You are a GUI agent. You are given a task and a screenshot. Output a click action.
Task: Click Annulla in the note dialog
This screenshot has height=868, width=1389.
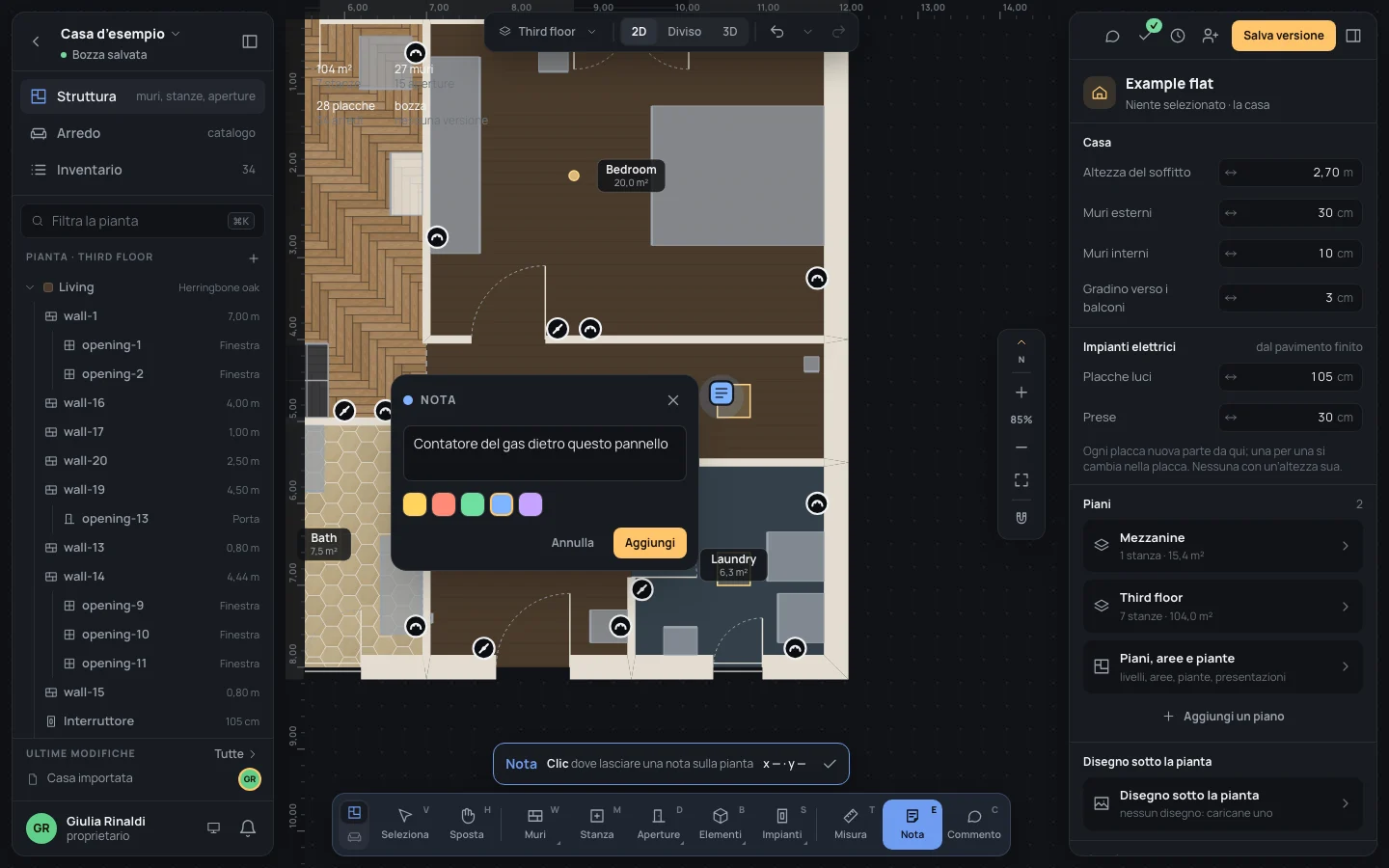(573, 543)
